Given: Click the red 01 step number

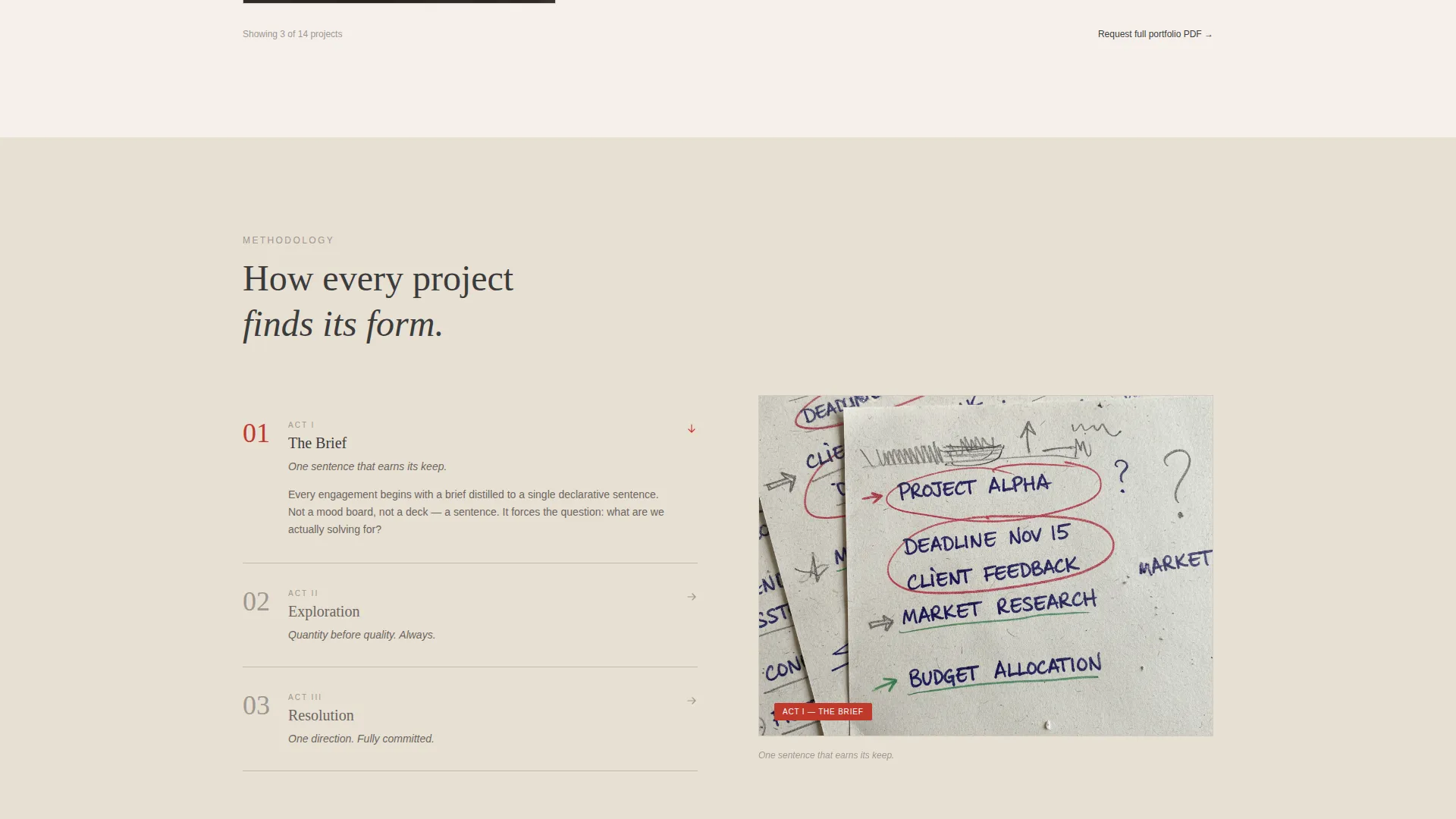Looking at the screenshot, I should coord(256,434).
